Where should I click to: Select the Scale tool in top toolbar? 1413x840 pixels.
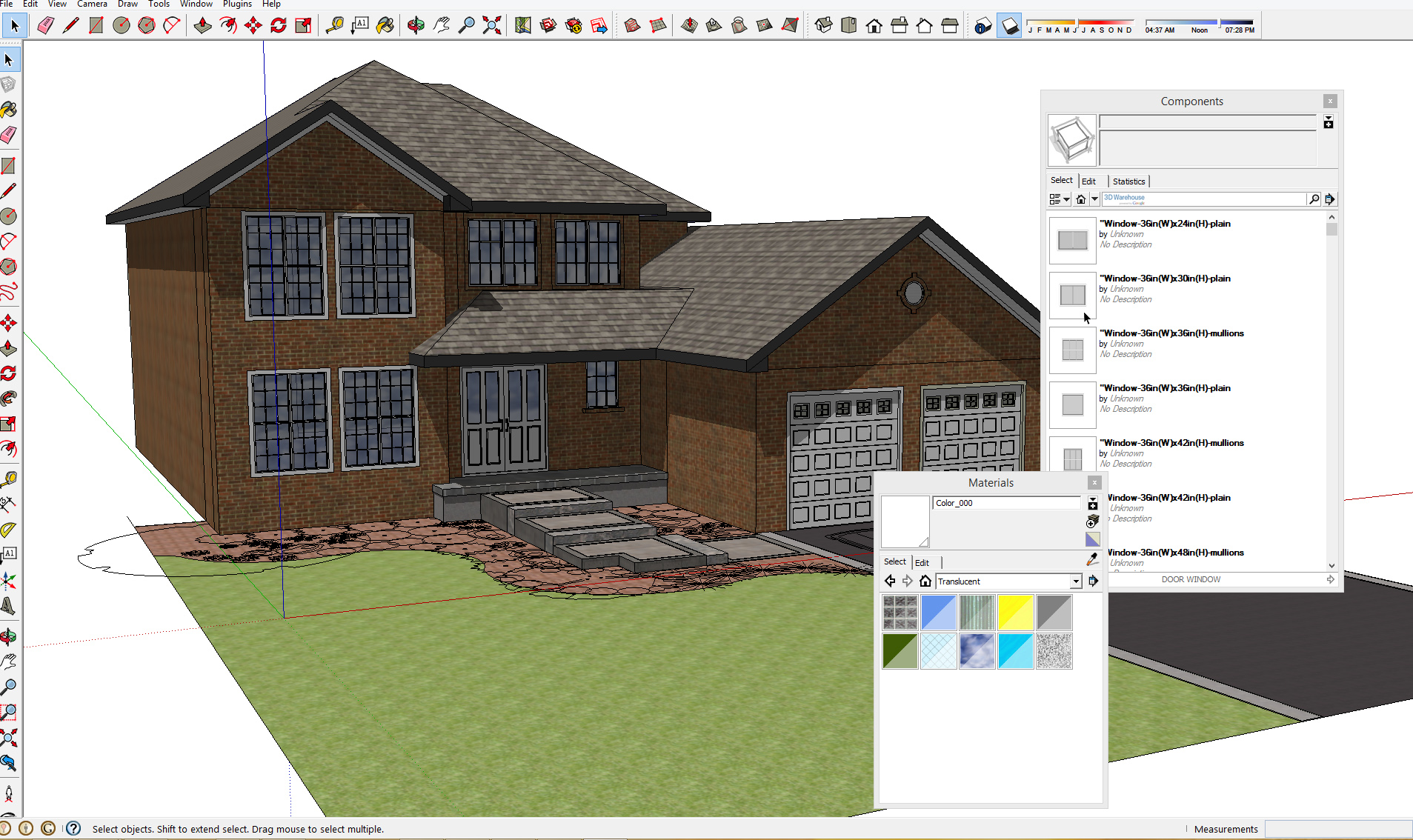[303, 26]
